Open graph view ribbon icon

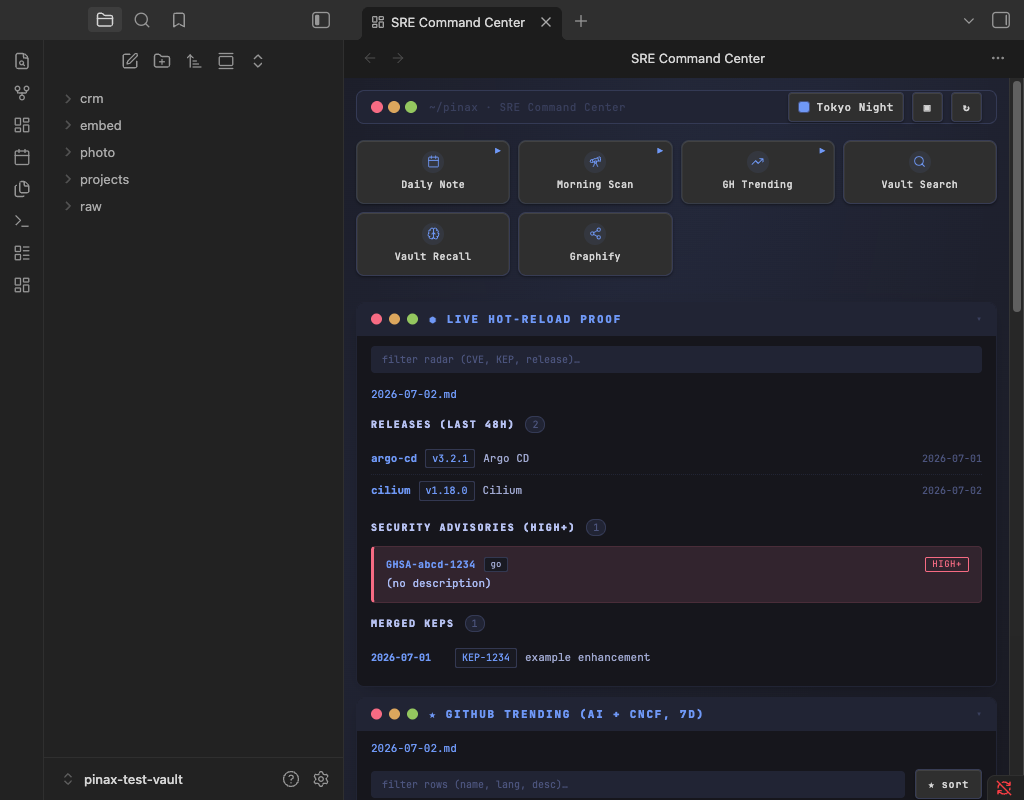22,93
